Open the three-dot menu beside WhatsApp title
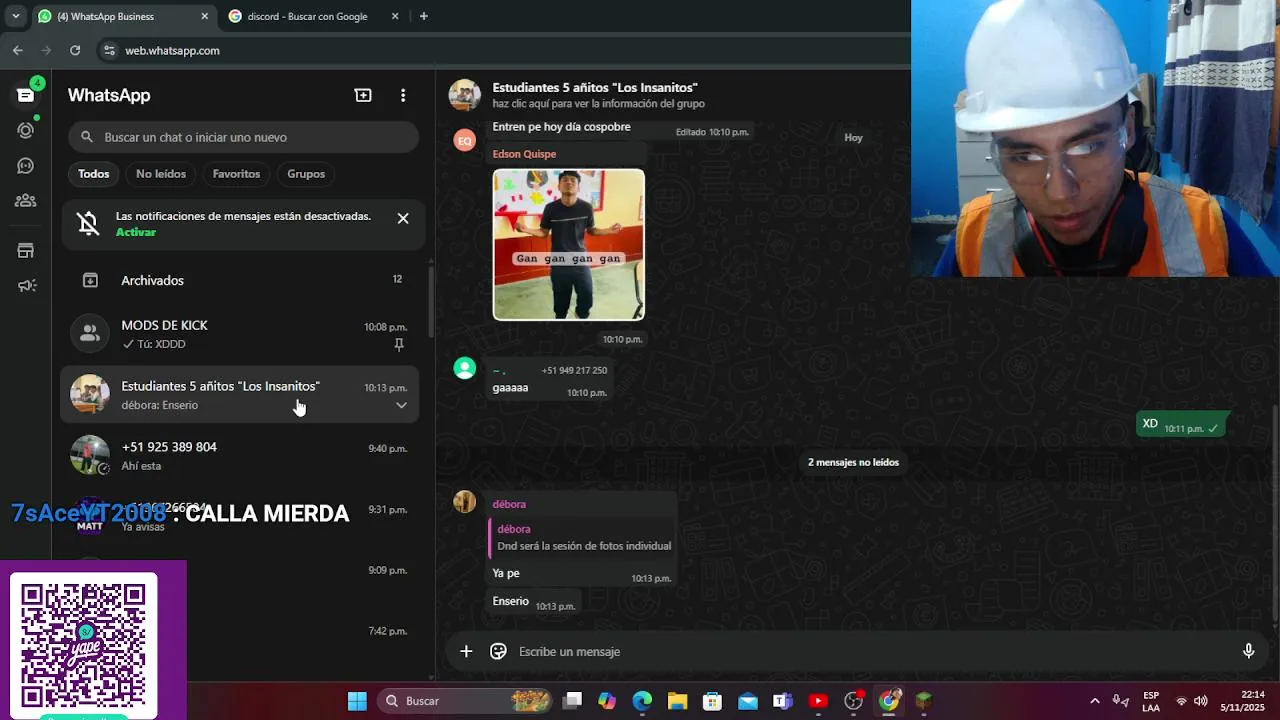This screenshot has width=1280, height=720. pyautogui.click(x=403, y=95)
